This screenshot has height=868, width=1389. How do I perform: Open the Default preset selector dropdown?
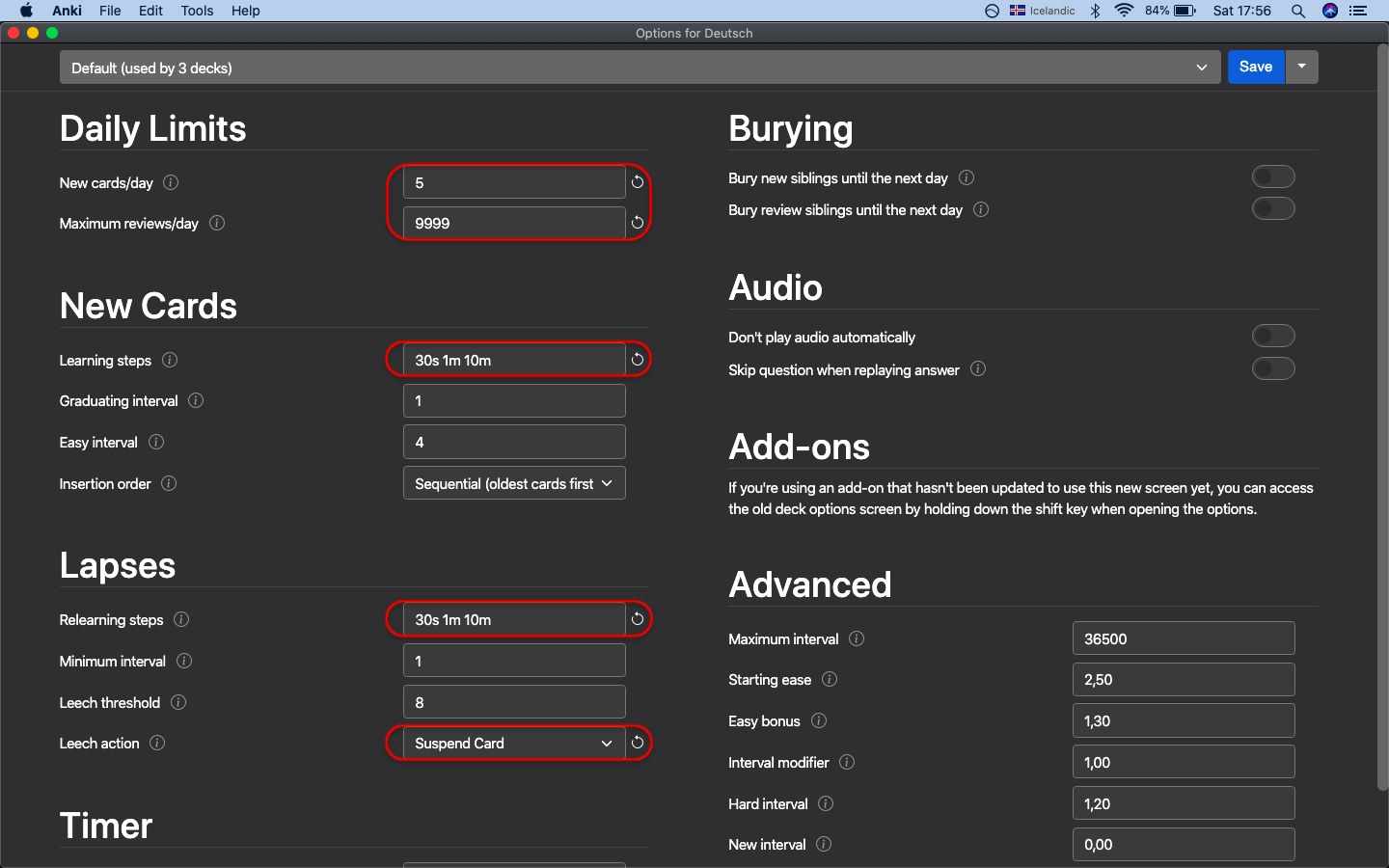pyautogui.click(x=639, y=68)
